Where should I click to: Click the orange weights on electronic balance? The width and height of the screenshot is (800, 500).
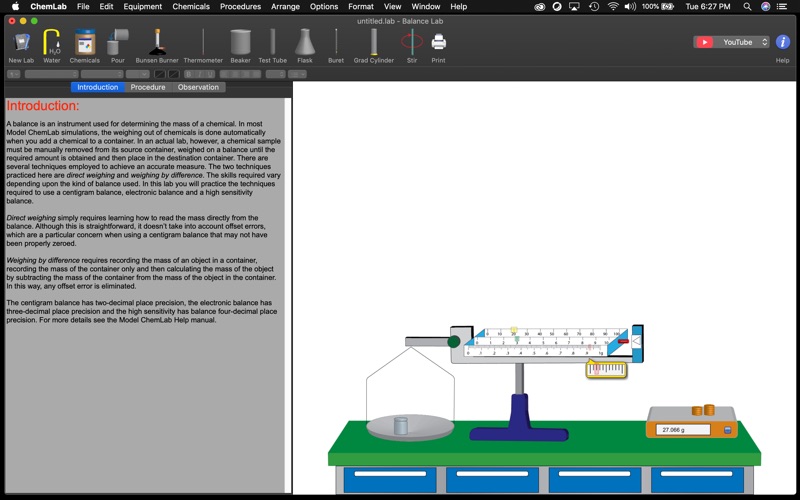tap(703, 410)
